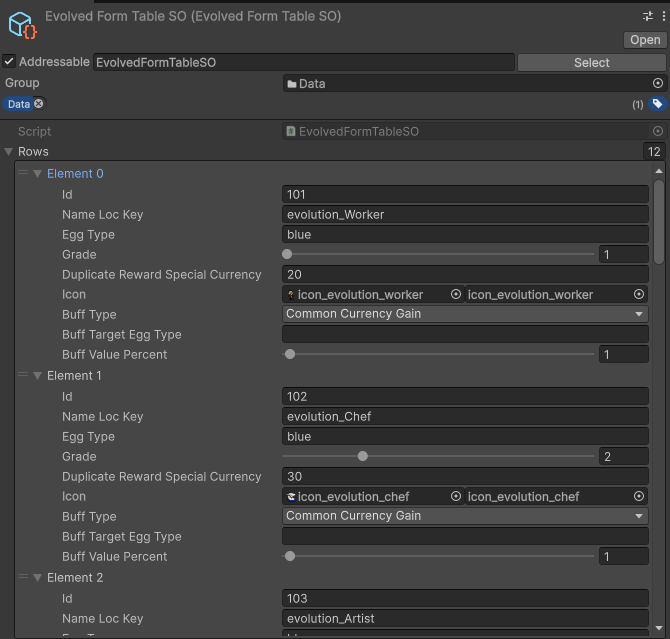Click Element 0 Grade value box

click(x=623, y=254)
